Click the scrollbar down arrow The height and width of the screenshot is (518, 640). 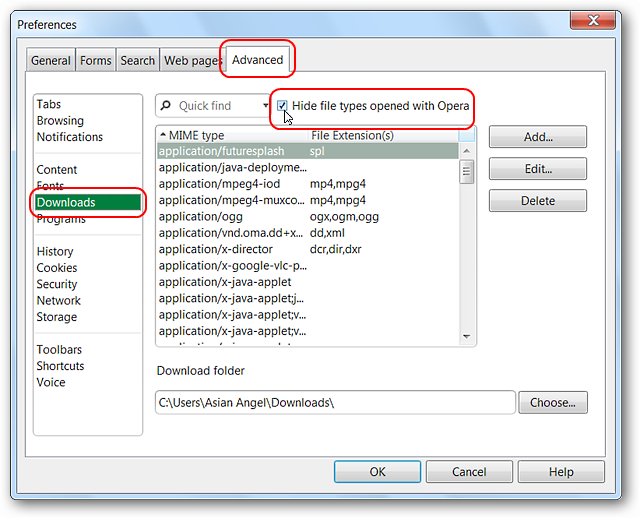point(467,336)
